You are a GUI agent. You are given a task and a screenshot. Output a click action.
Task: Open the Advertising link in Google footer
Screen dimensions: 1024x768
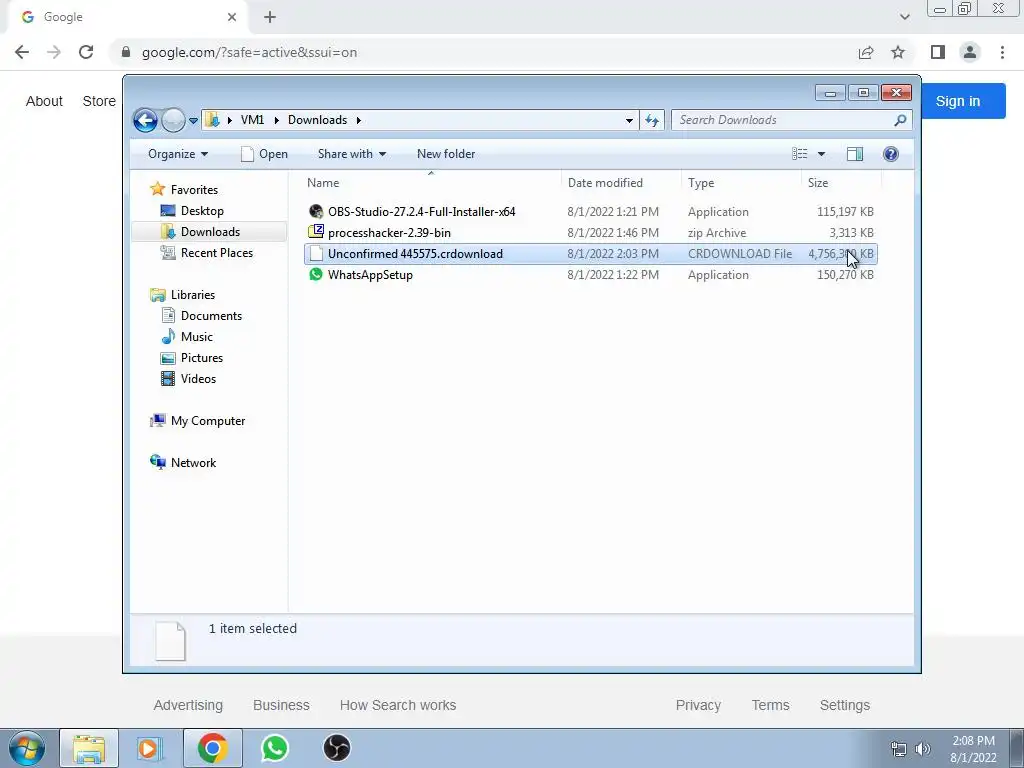click(188, 705)
